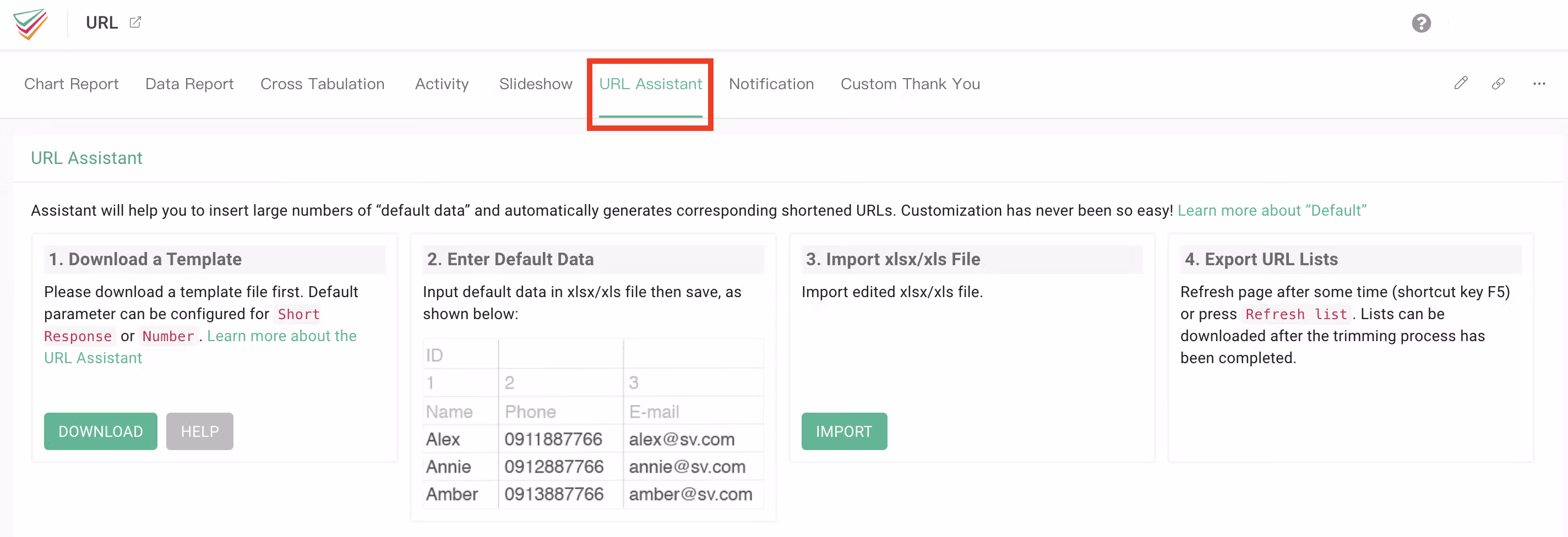The height and width of the screenshot is (537, 1568).
Task: Click the Name column header
Action: point(460,412)
